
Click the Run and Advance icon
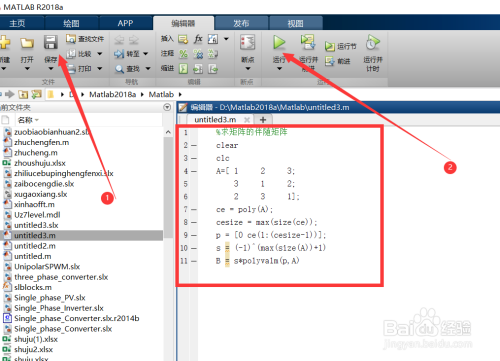click(x=308, y=42)
